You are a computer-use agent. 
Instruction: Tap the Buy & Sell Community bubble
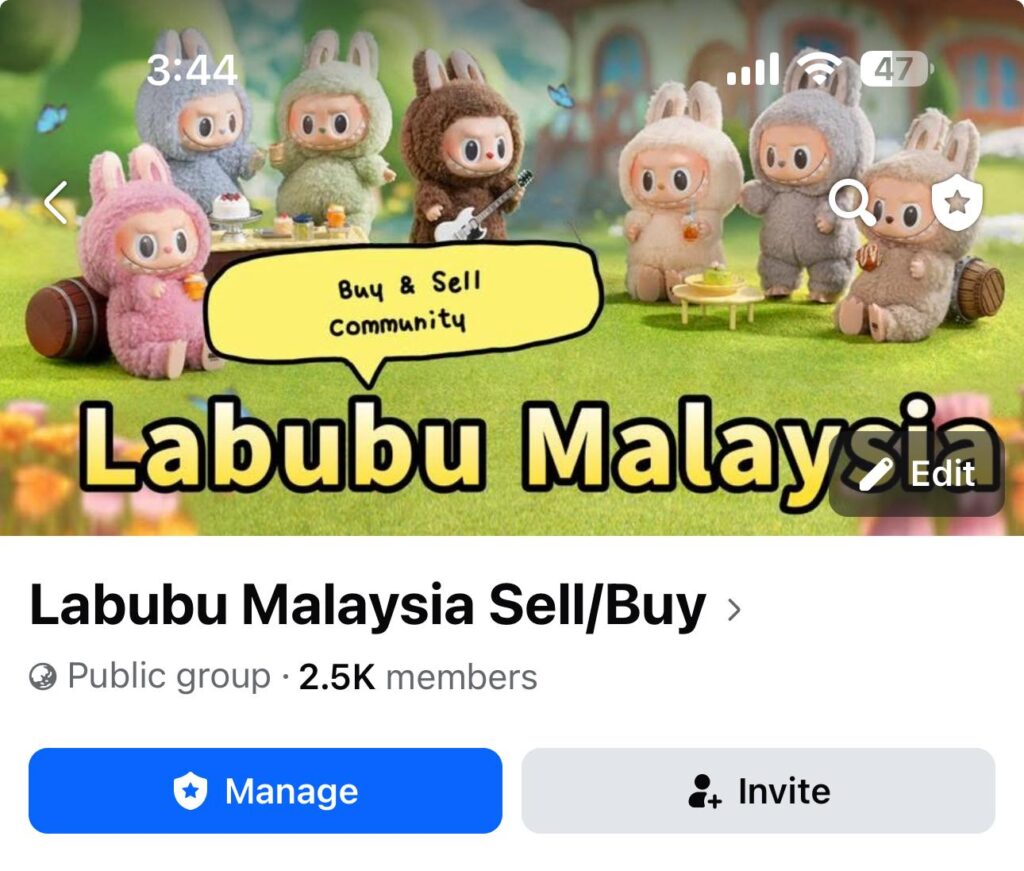(x=403, y=305)
